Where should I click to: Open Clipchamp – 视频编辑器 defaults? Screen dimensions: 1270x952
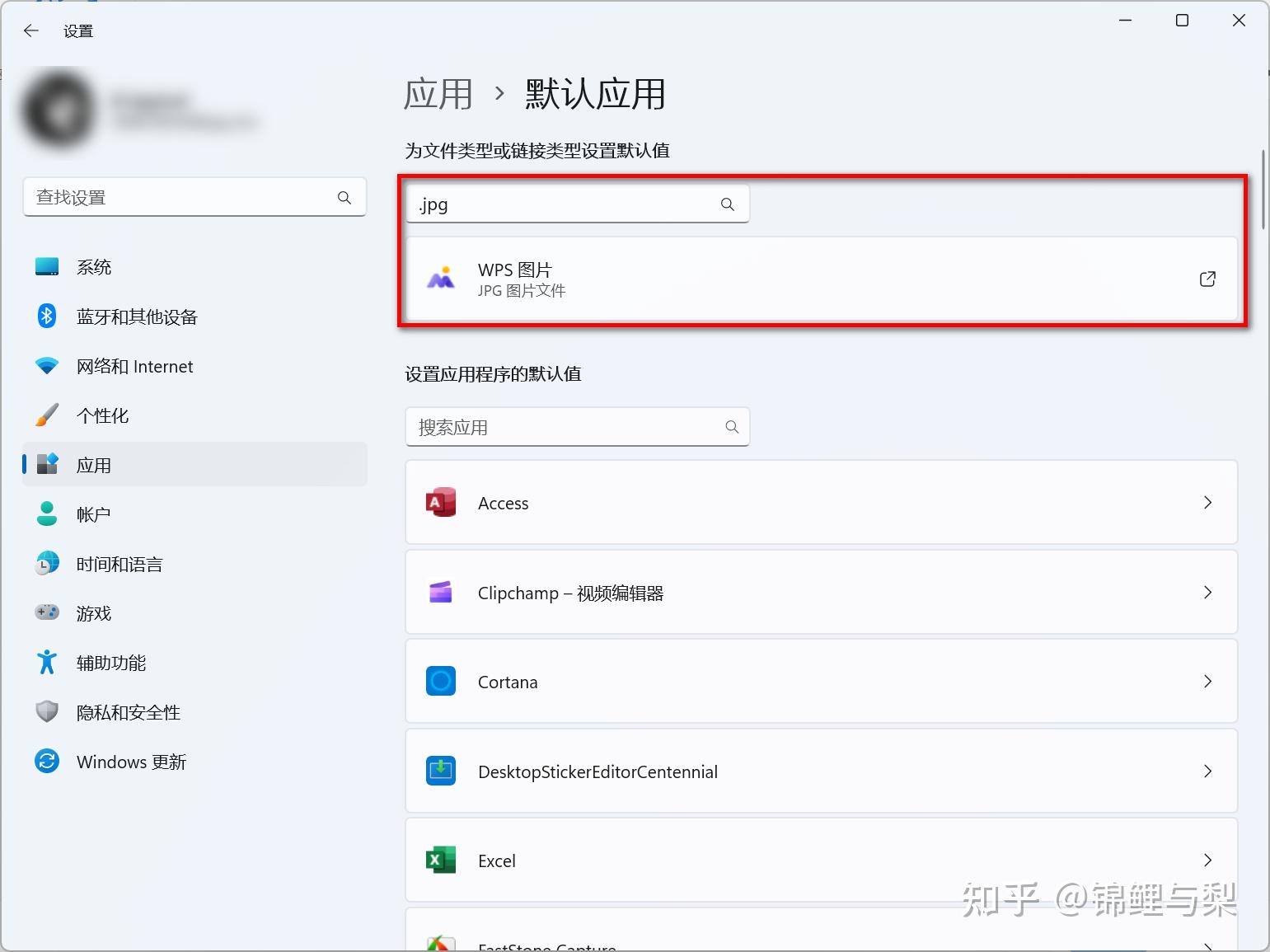822,593
